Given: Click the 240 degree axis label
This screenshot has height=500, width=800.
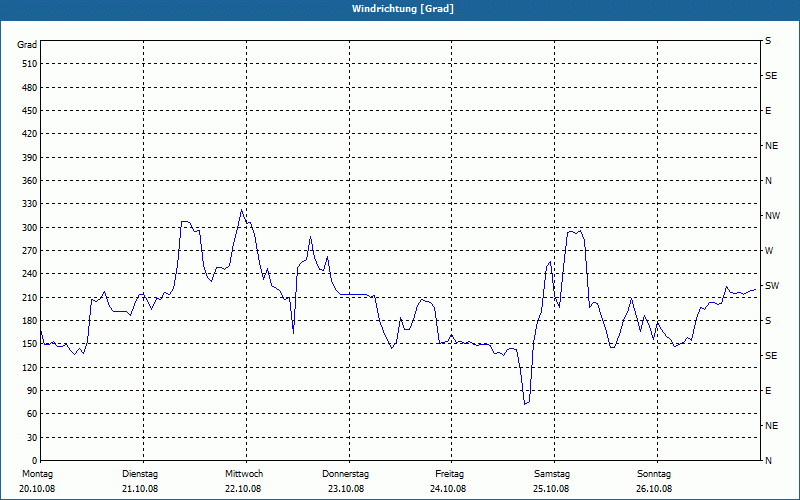Looking at the screenshot, I should tap(30, 274).
